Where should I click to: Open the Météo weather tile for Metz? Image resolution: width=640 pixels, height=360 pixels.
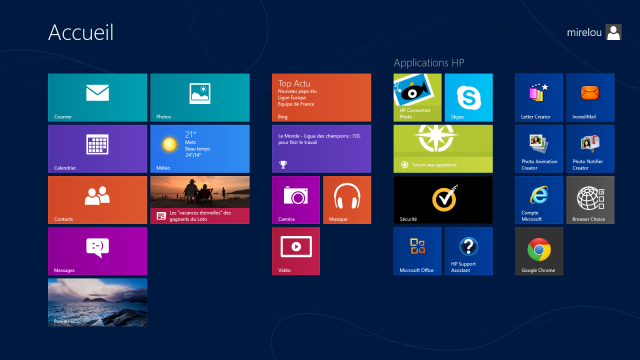point(200,149)
